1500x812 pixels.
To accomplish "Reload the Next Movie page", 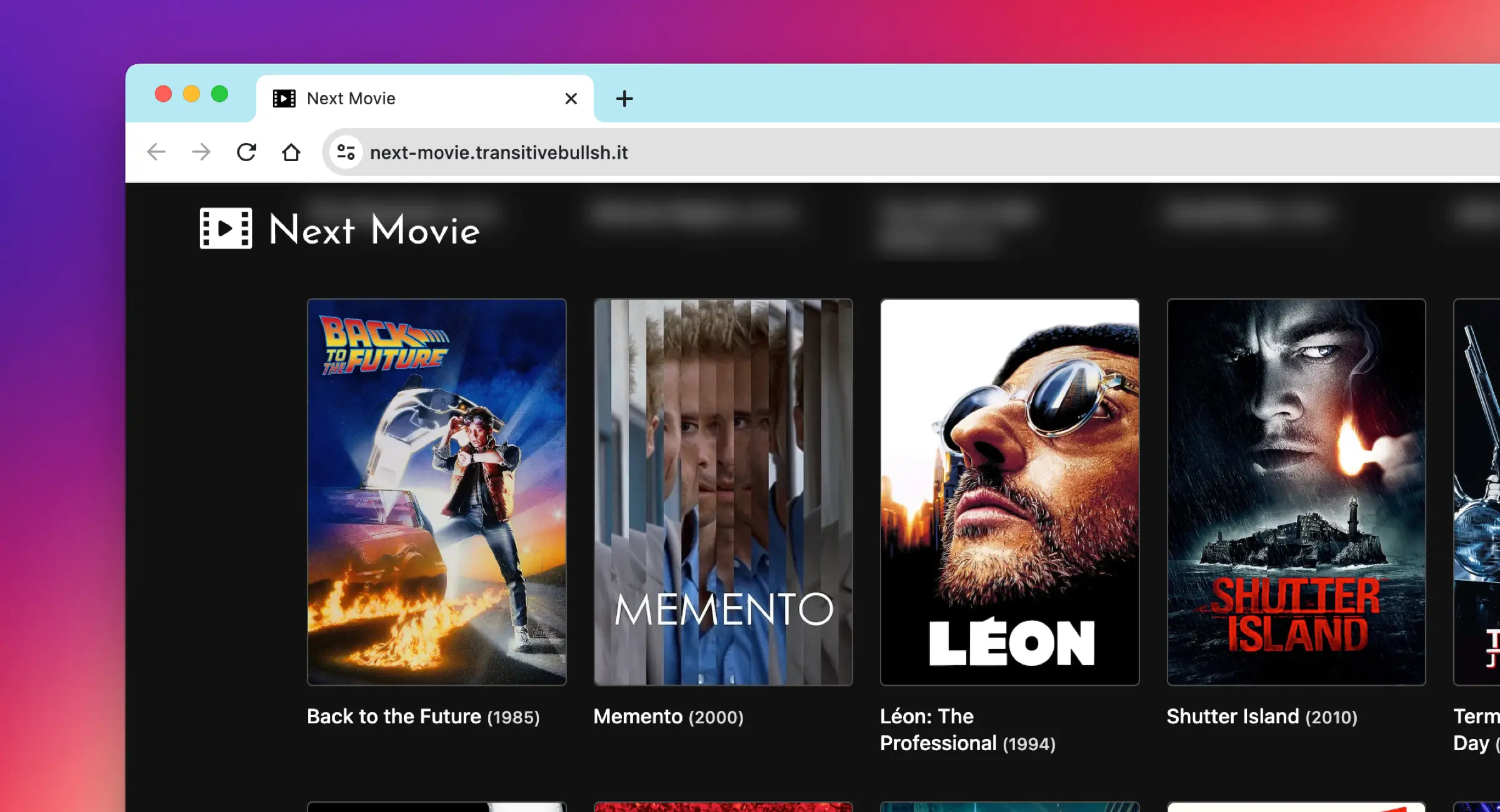I will click(x=246, y=152).
